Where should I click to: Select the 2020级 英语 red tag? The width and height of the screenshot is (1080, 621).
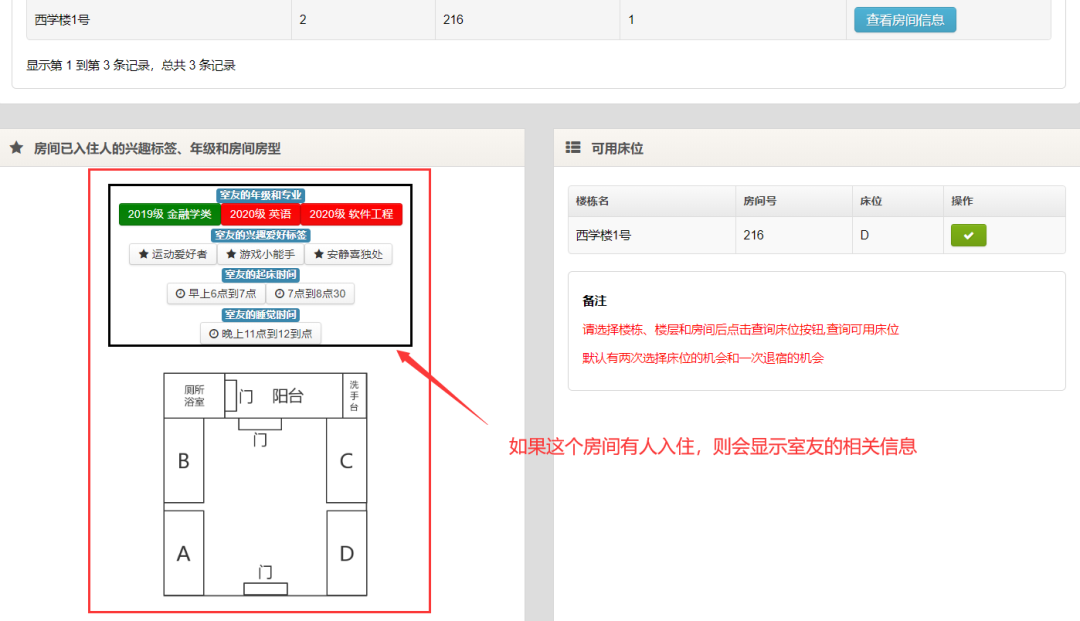[260, 214]
